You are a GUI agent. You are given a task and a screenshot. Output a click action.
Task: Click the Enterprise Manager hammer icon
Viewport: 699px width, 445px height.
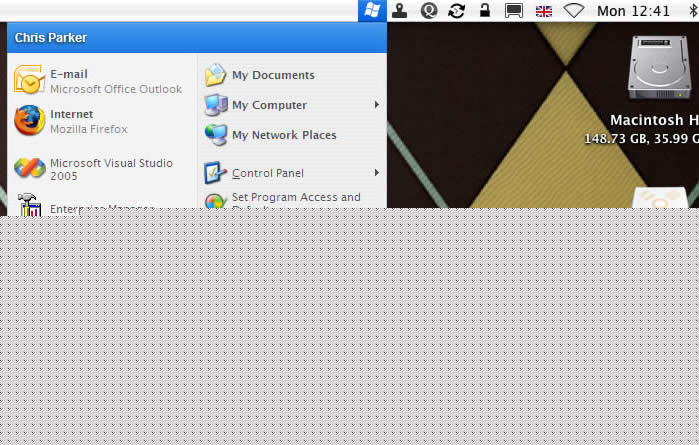pos(29,204)
